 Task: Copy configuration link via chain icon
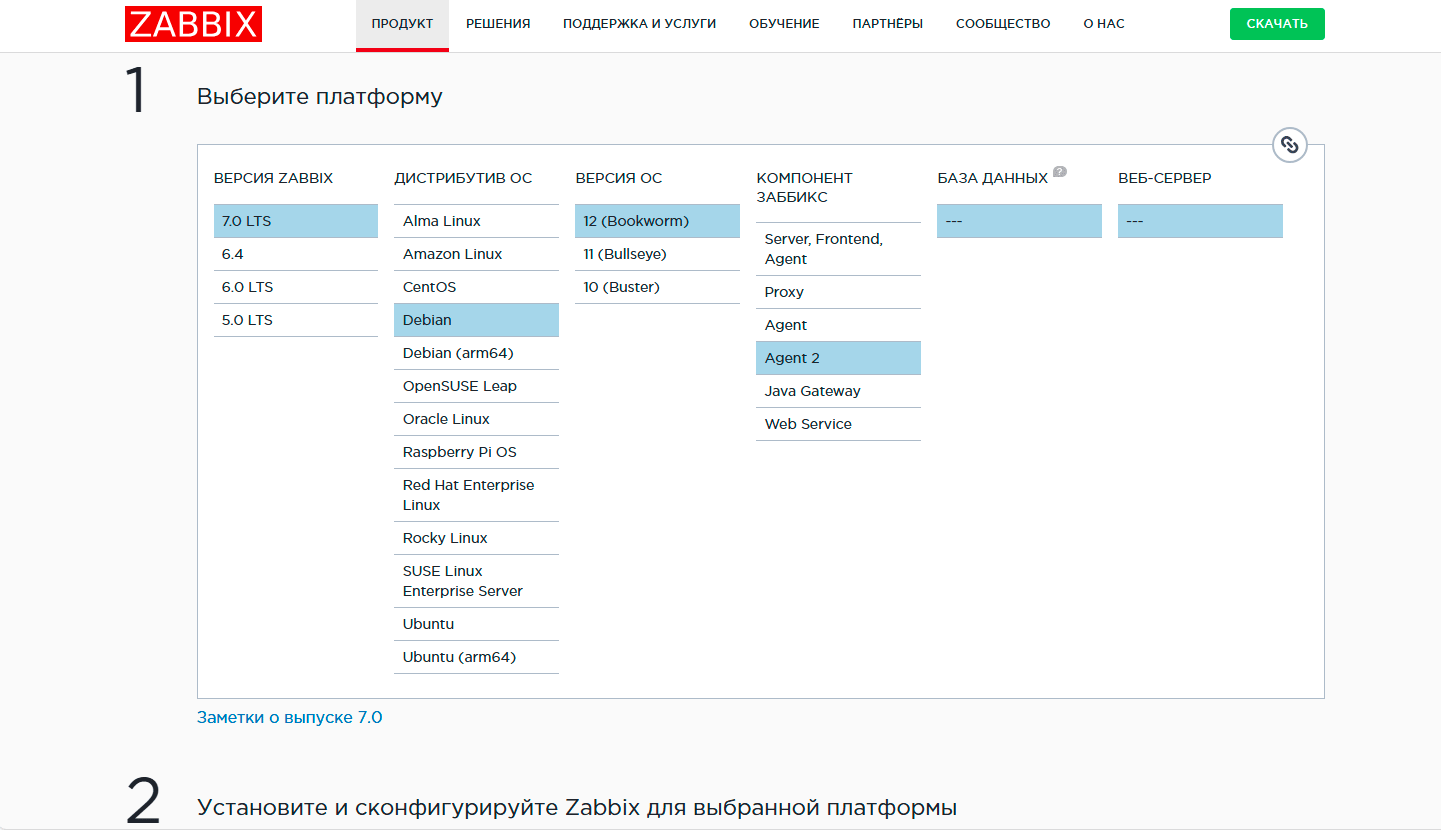coord(1290,145)
